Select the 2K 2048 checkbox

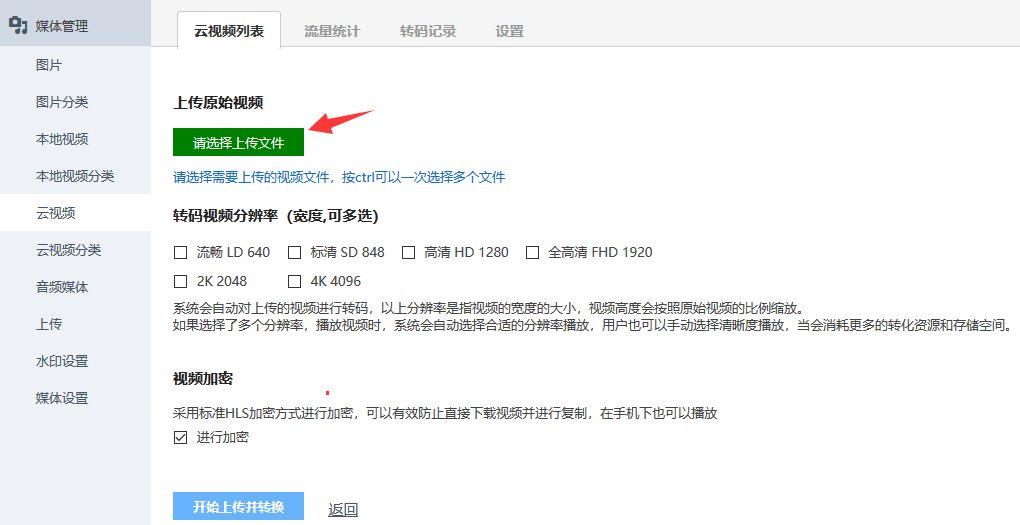tap(181, 282)
